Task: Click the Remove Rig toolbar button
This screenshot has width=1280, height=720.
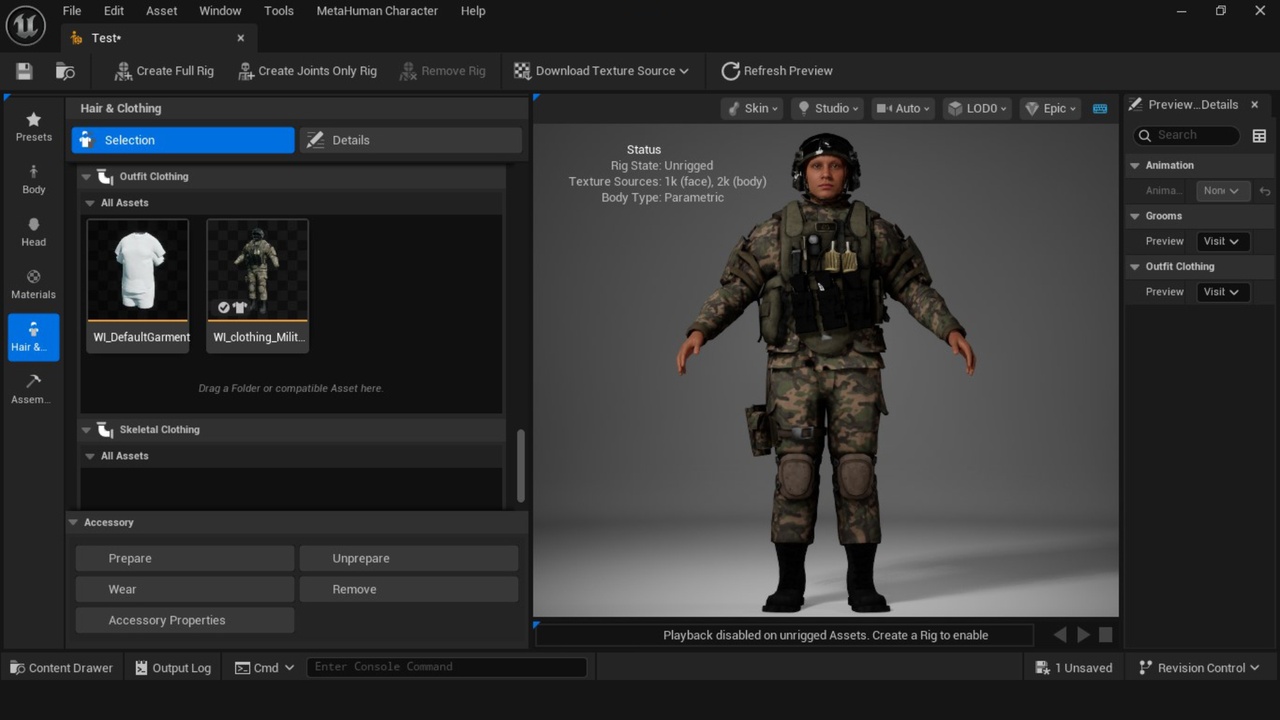Action: coord(442,71)
